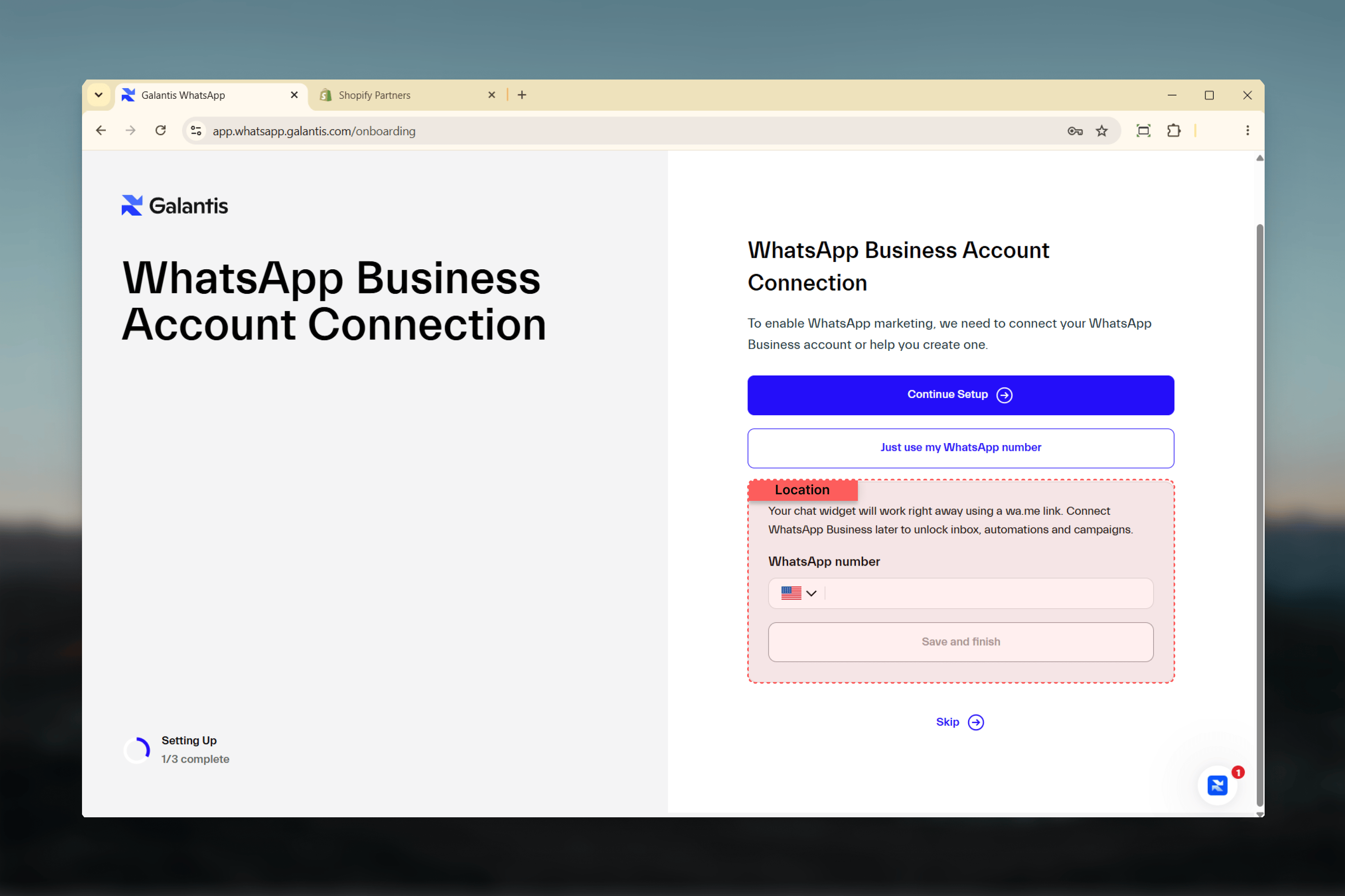Open Chrome three-dot menu
Image resolution: width=1345 pixels, height=896 pixels.
[1247, 131]
